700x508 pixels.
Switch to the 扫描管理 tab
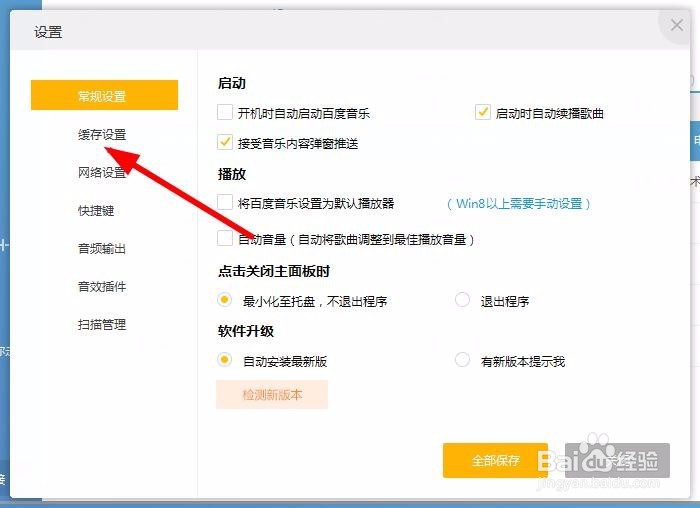(102, 325)
